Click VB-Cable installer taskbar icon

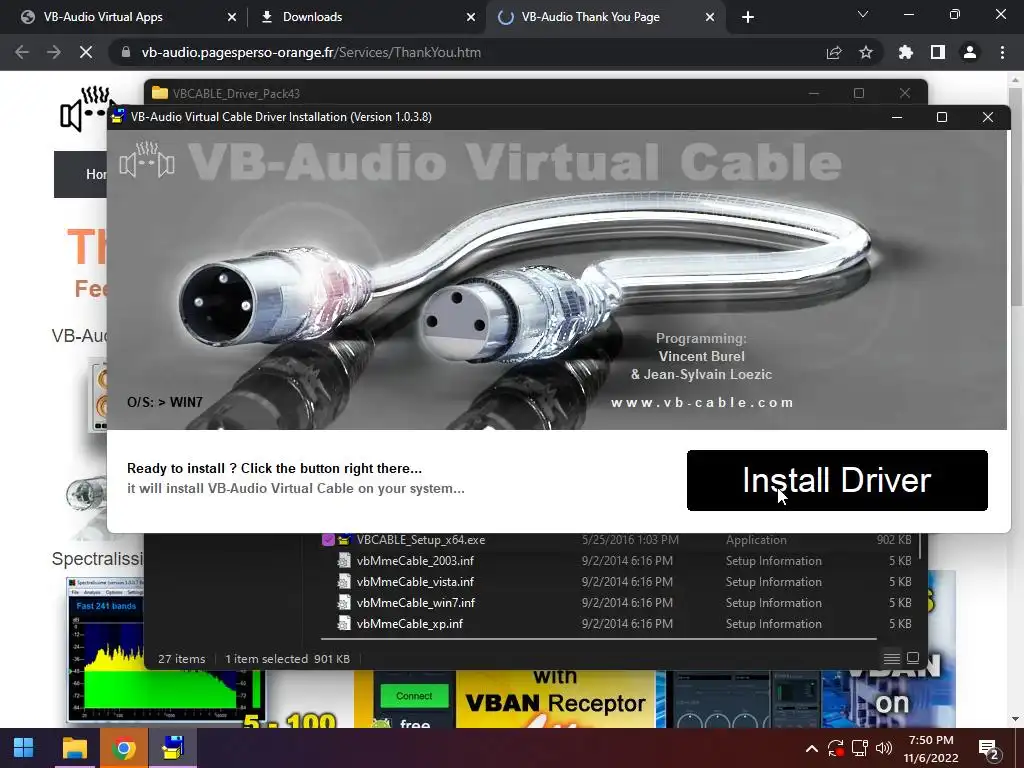point(173,748)
